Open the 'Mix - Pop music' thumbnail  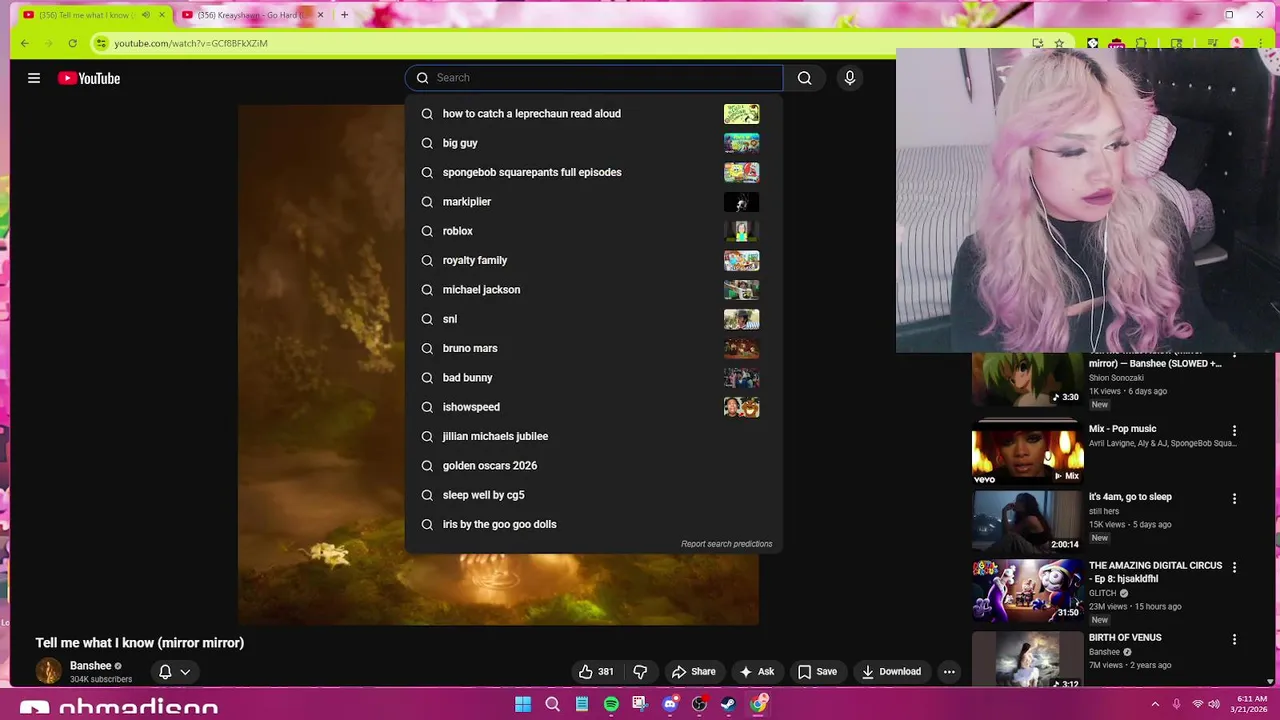pos(1028,453)
